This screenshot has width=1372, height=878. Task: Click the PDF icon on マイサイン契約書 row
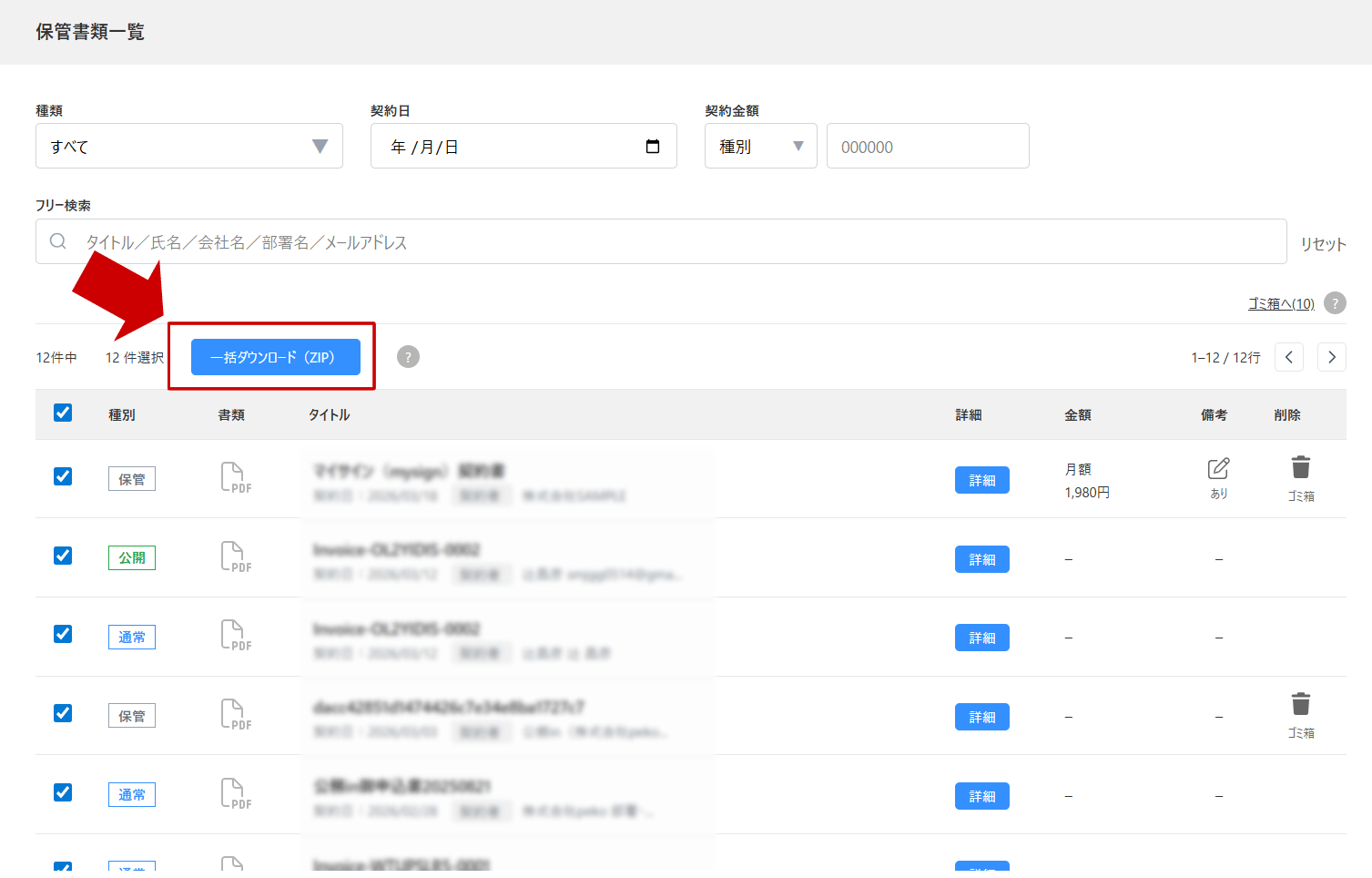pyautogui.click(x=233, y=477)
